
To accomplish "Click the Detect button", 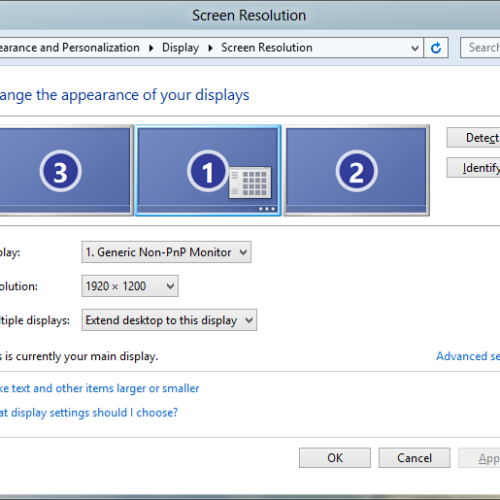I will [x=473, y=137].
